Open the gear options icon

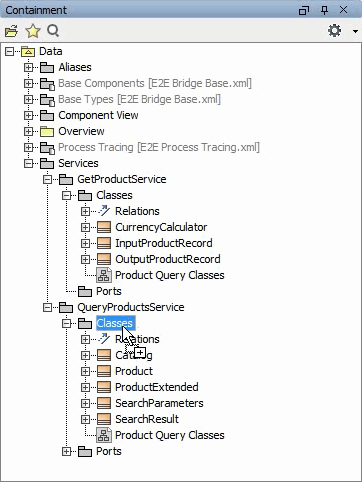(334, 31)
